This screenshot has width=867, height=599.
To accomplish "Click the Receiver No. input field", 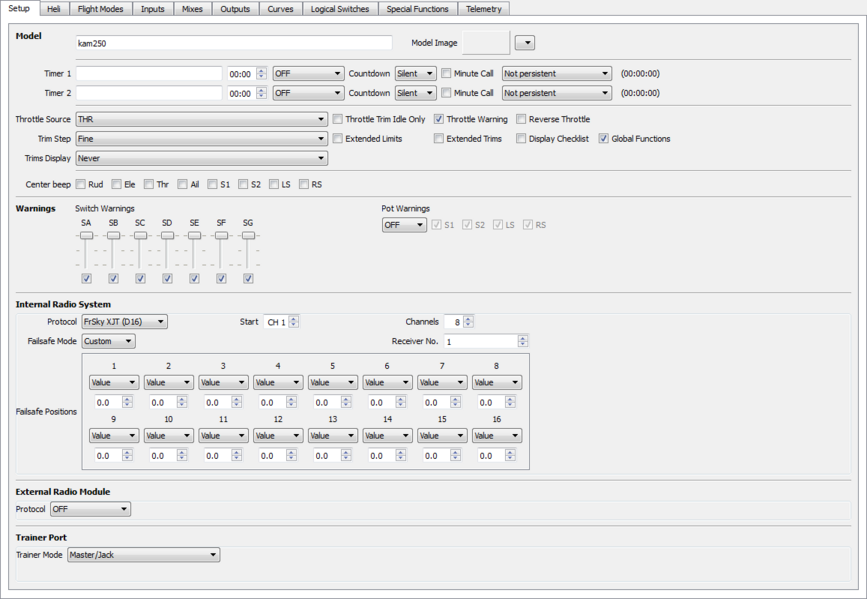I will tap(480, 341).
